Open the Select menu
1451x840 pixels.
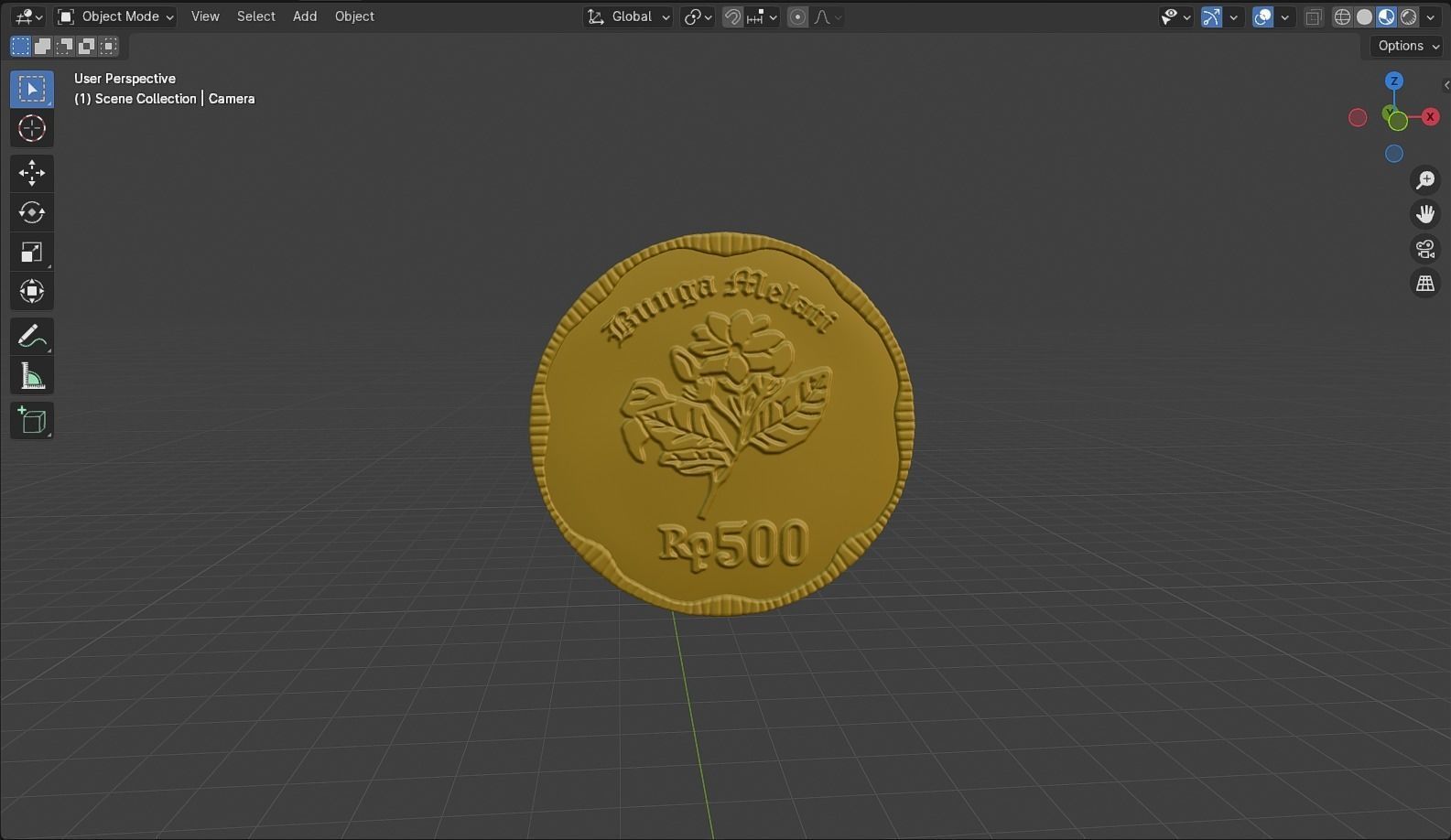(x=256, y=16)
